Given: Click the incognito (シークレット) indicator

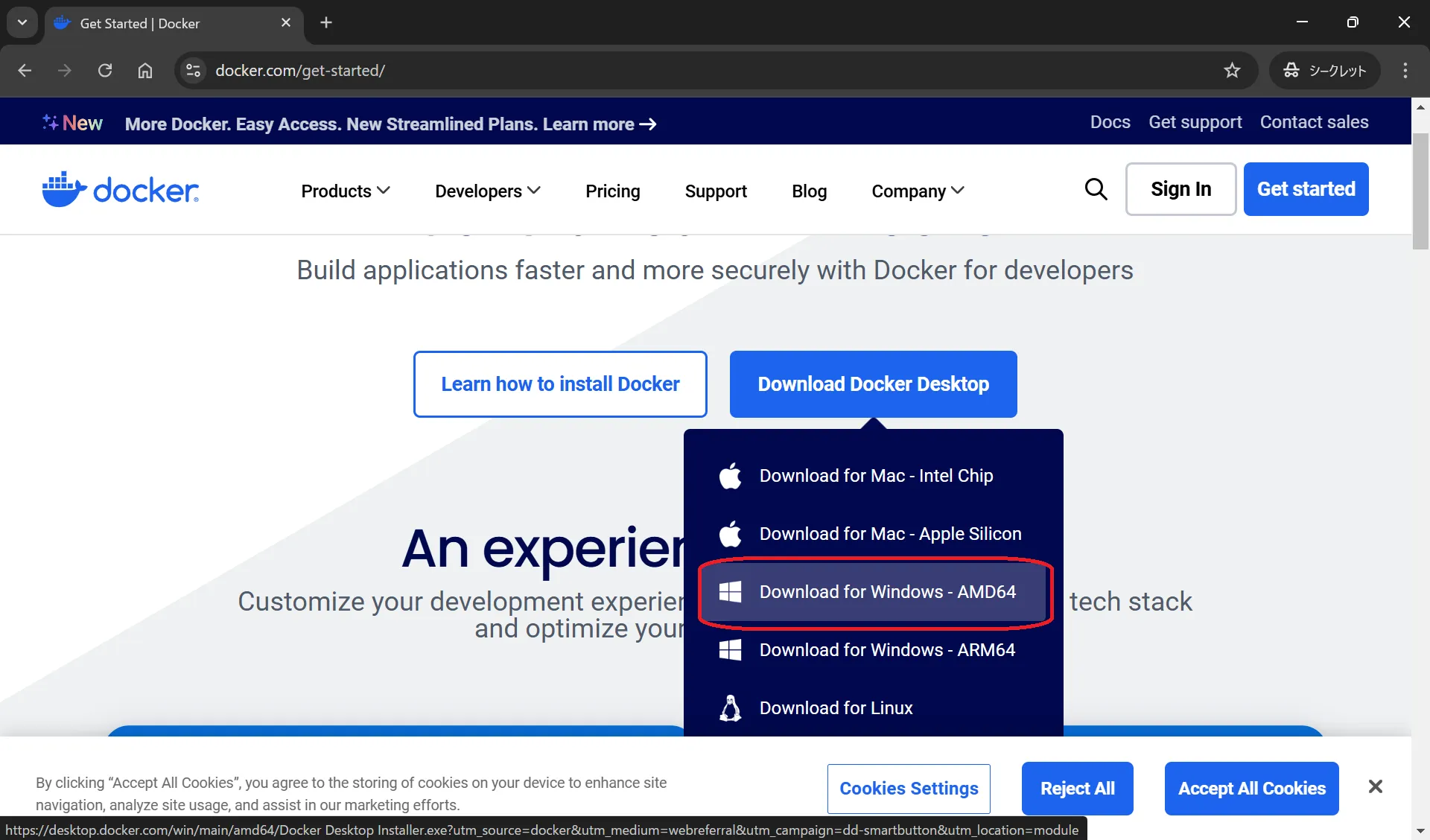Looking at the screenshot, I should coord(1324,71).
